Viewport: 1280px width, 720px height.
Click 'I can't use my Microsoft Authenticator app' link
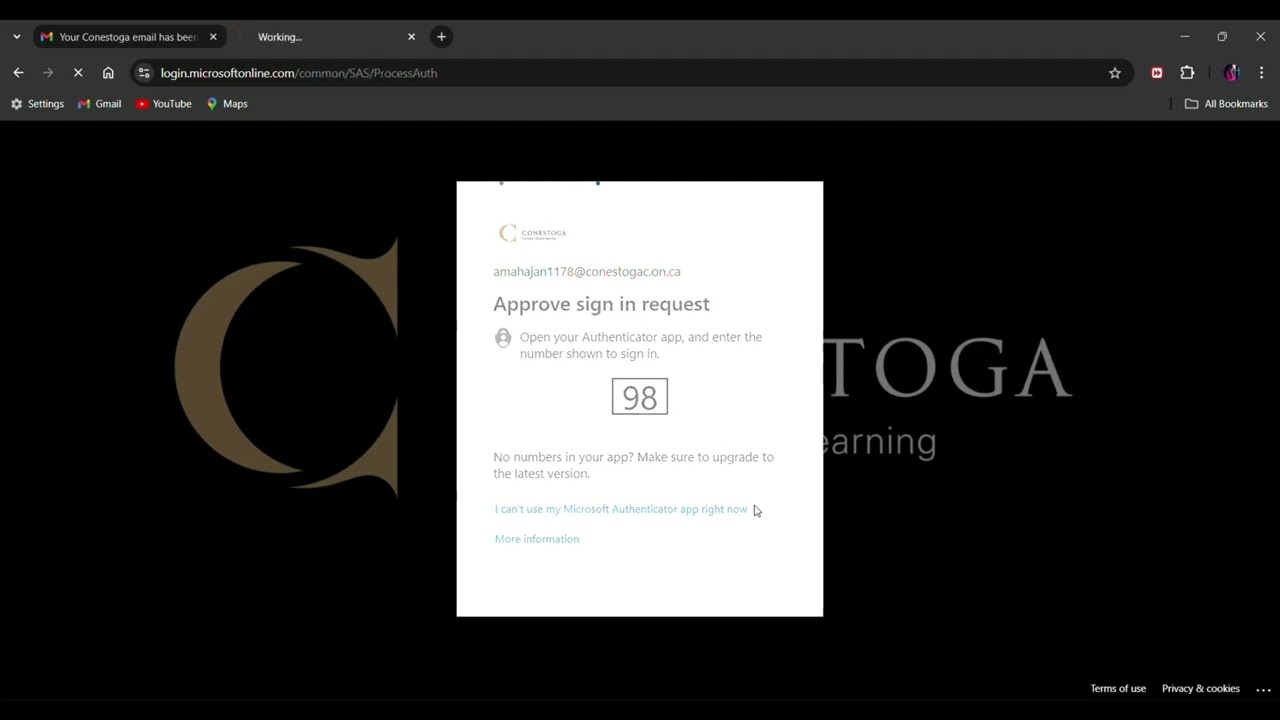tap(621, 509)
